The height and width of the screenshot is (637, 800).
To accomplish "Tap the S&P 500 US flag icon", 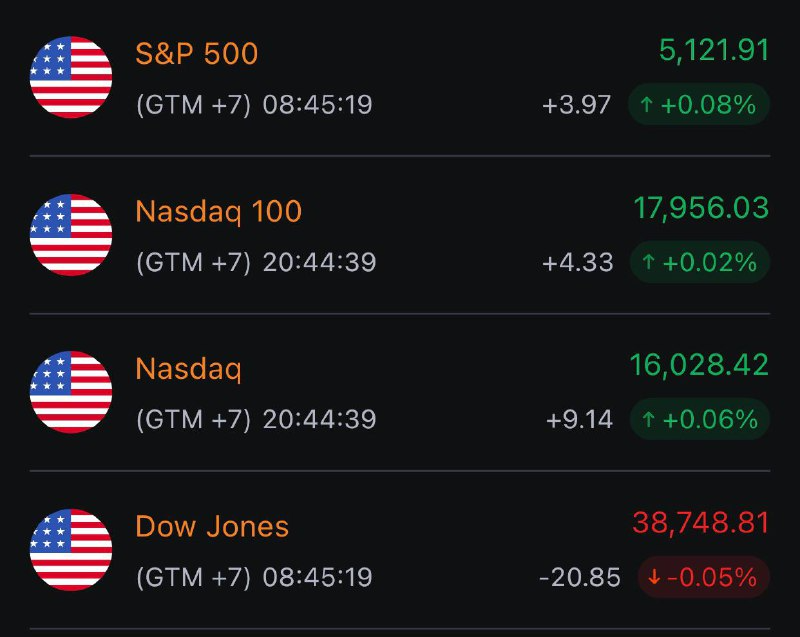I will click(71, 77).
